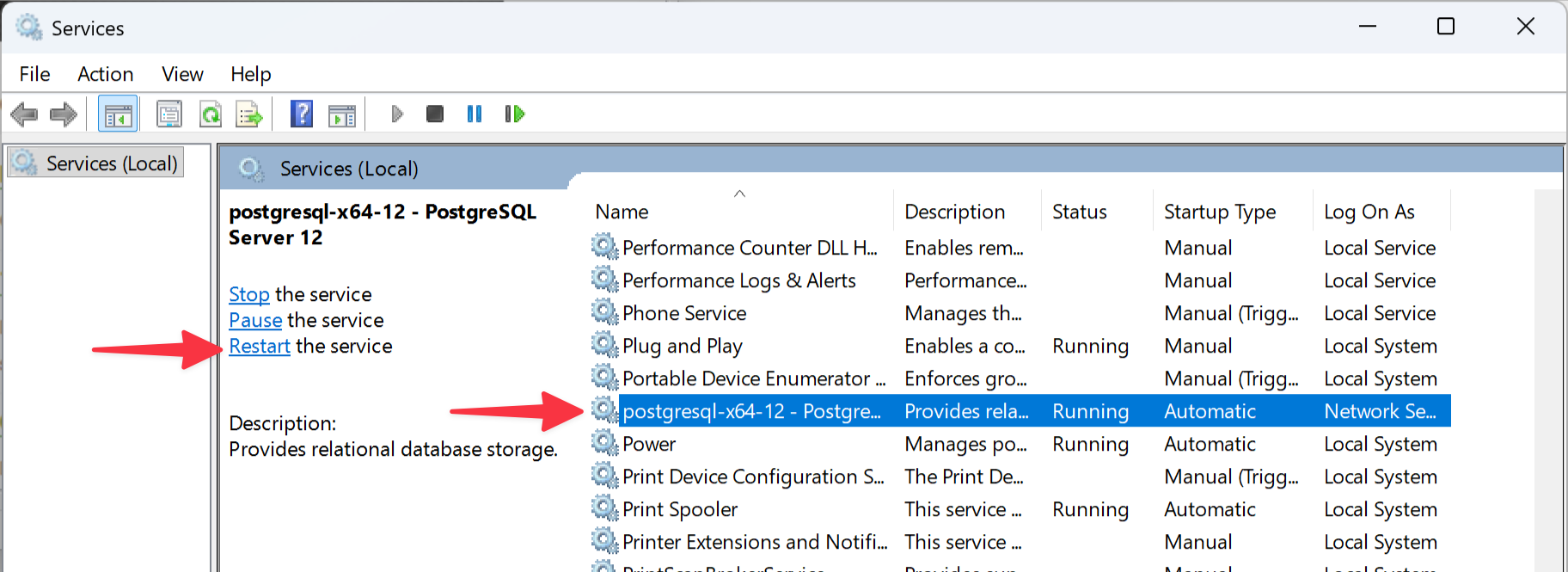Select the Portable Device Enumerator service name
This screenshot has width=1568, height=572.
point(754,378)
